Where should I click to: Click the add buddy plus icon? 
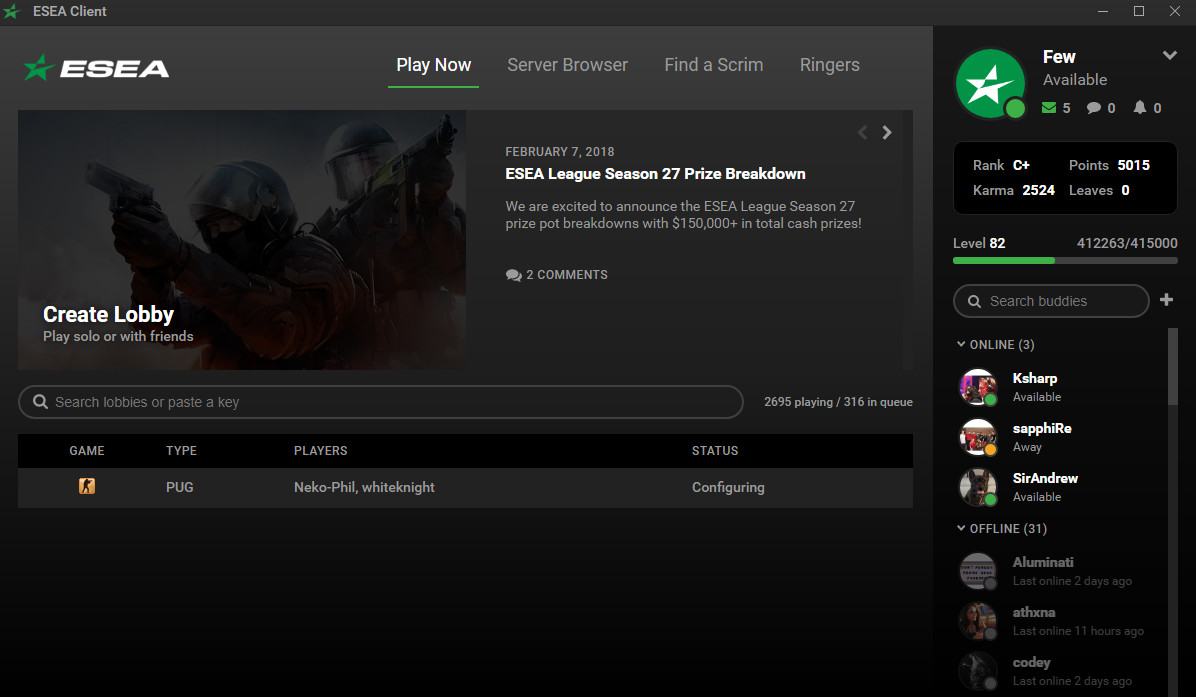[1166, 300]
